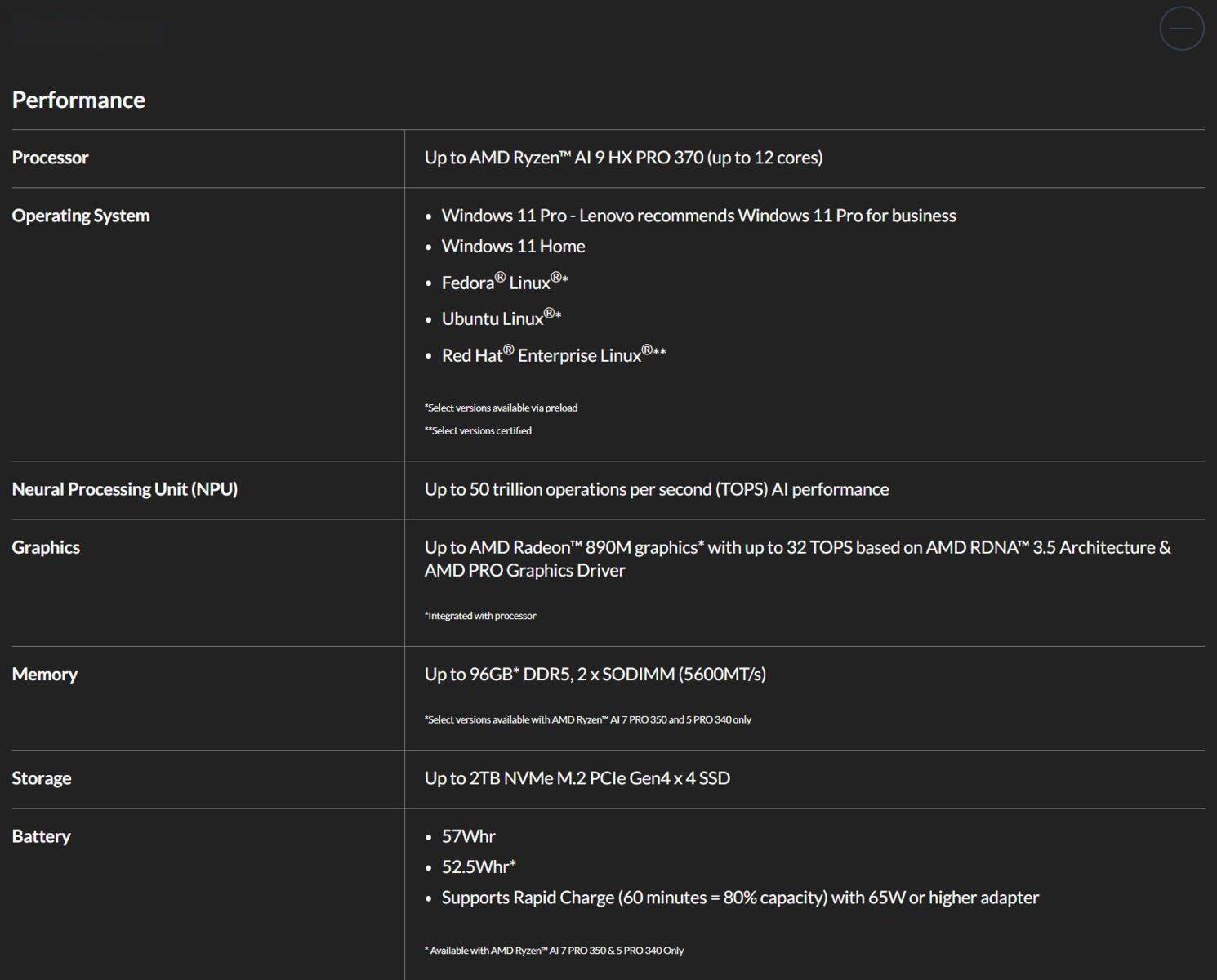Click the Ryzen AI 7 PRO 350 memory footnote
Screen dimensions: 1217x980
(587, 719)
